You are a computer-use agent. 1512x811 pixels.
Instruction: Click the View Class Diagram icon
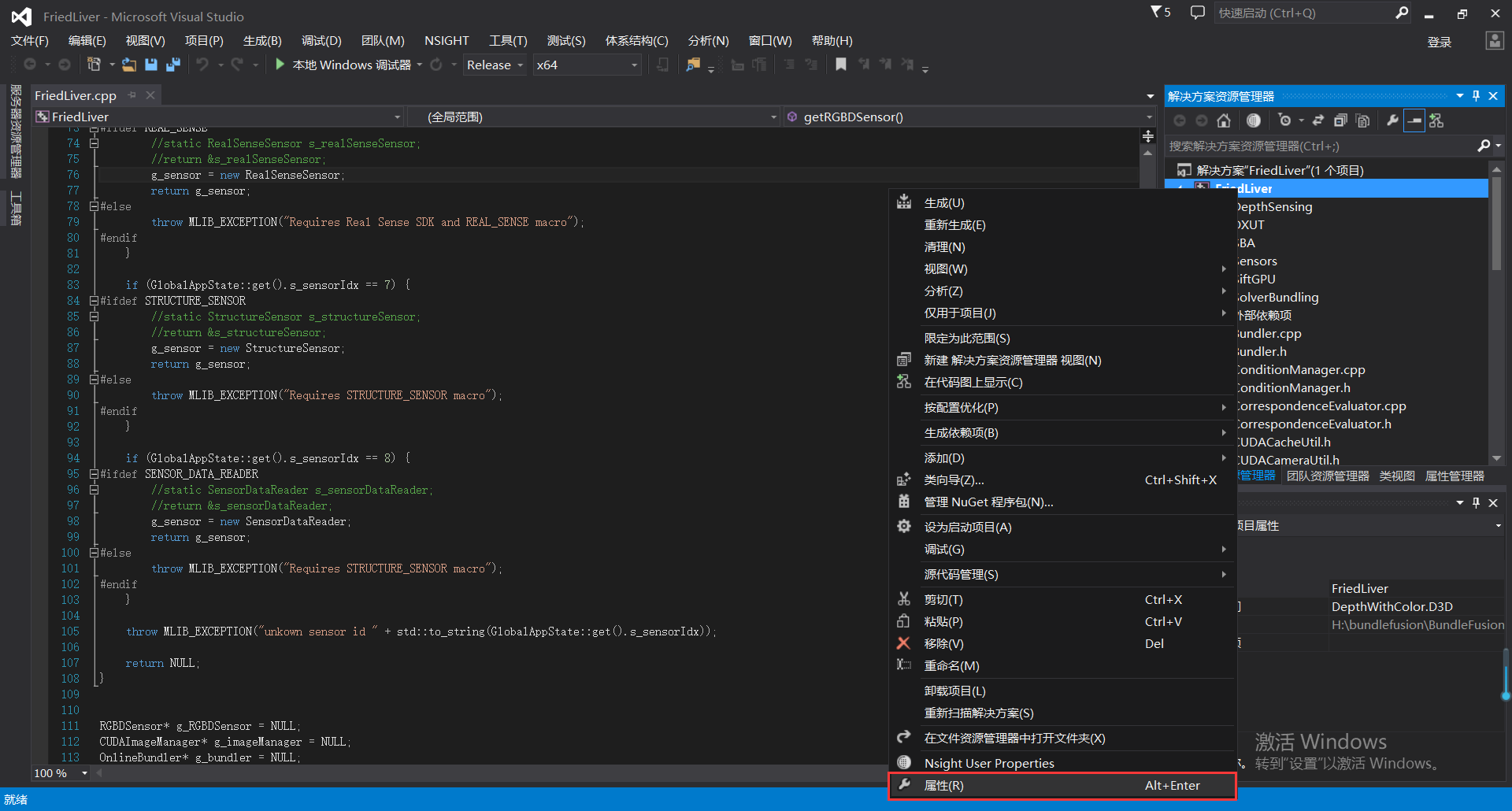(1436, 120)
